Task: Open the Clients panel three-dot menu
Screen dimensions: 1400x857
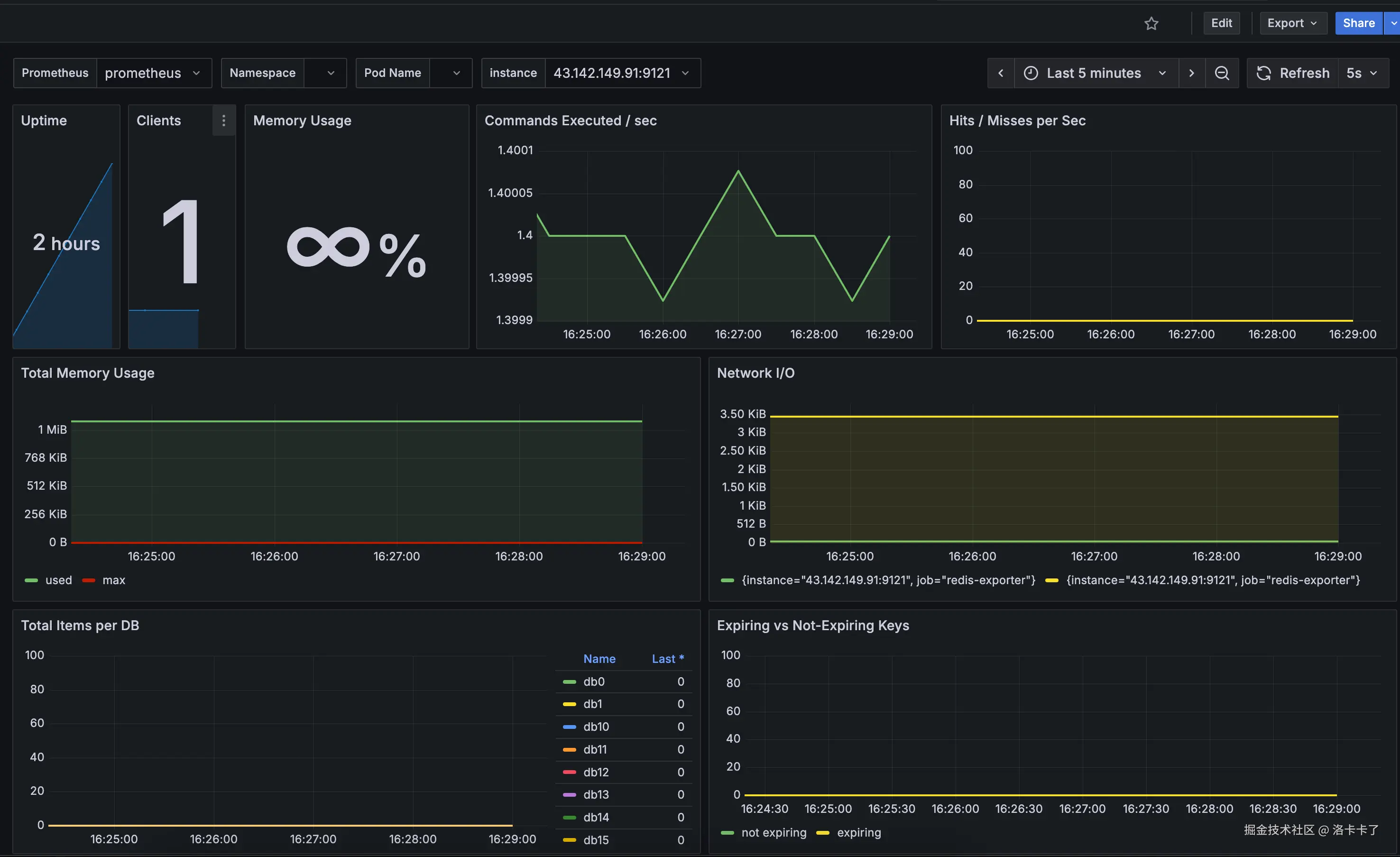Action: [x=223, y=121]
